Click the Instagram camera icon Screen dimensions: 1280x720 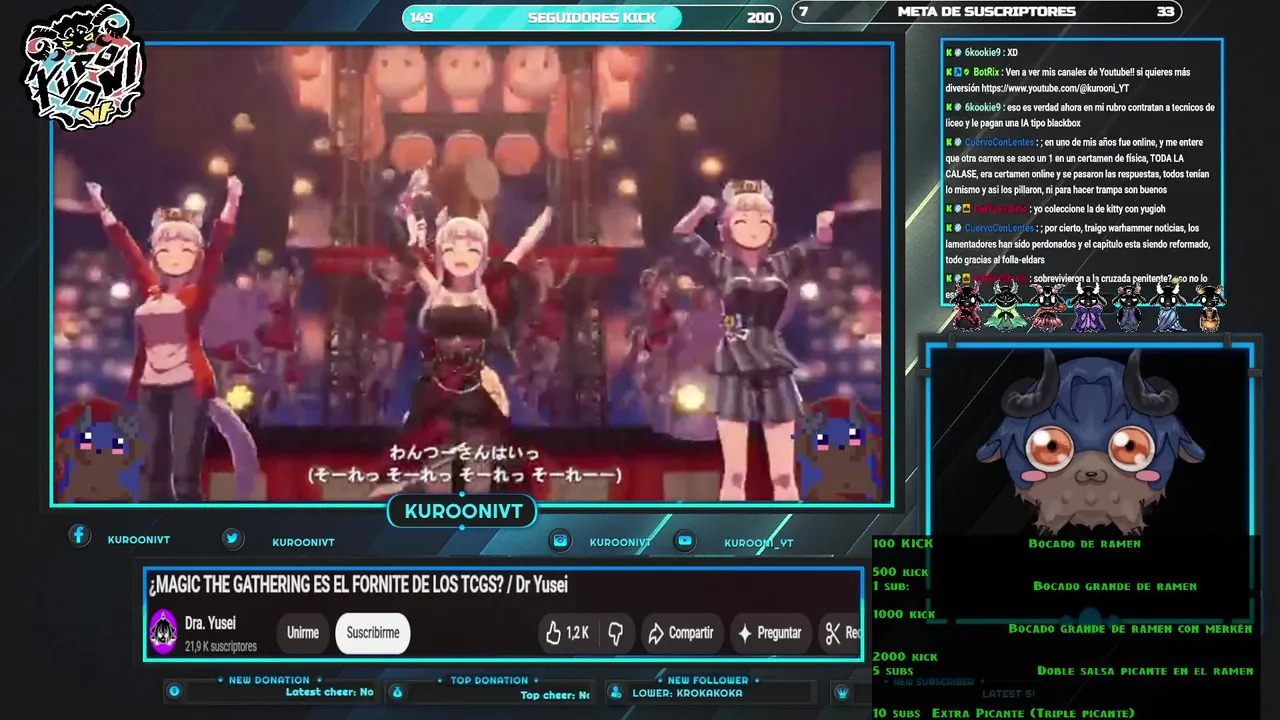point(561,540)
